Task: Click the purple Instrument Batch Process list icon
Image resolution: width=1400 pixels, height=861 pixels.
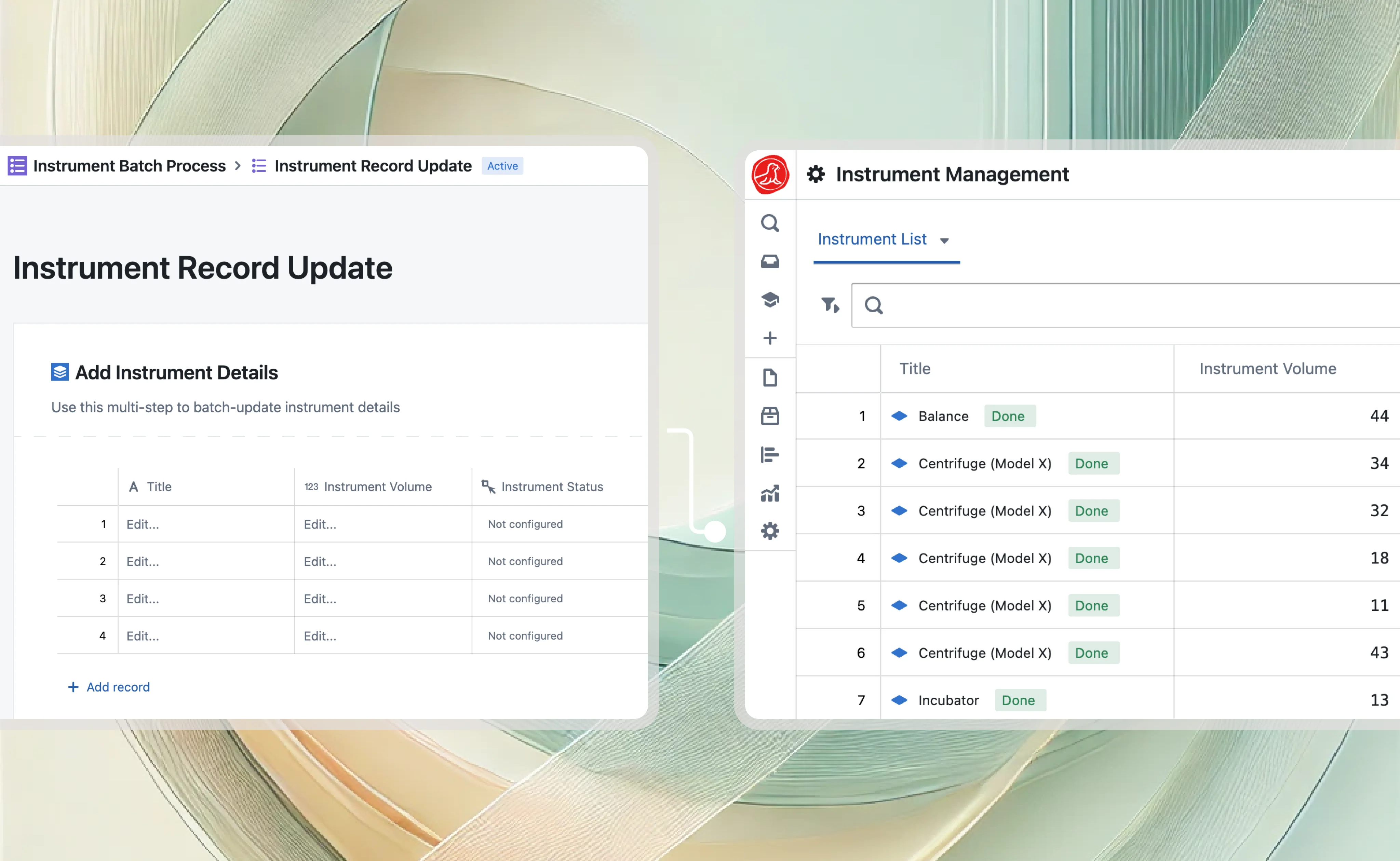Action: 17,166
